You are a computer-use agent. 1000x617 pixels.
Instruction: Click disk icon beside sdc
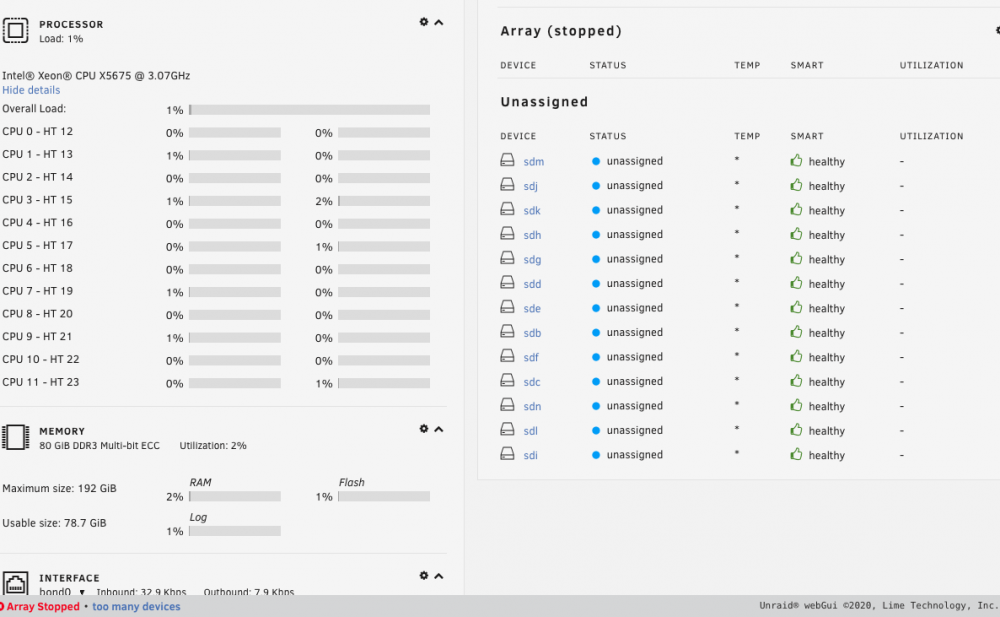pyautogui.click(x=507, y=380)
